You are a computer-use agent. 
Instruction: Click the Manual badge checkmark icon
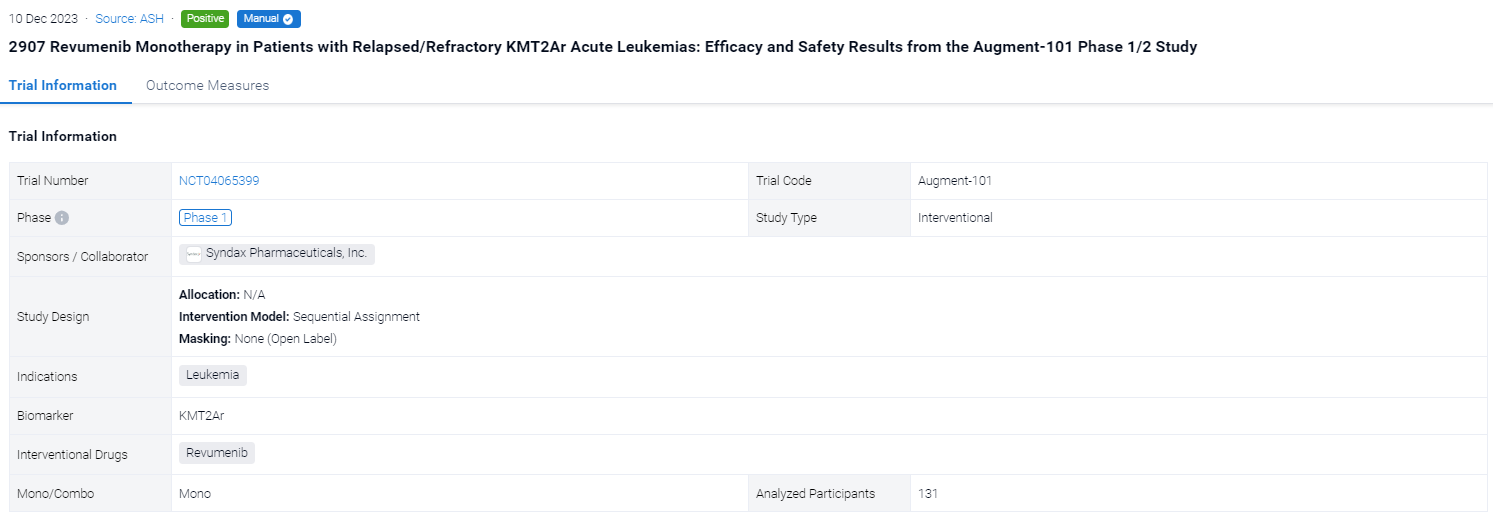(288, 19)
